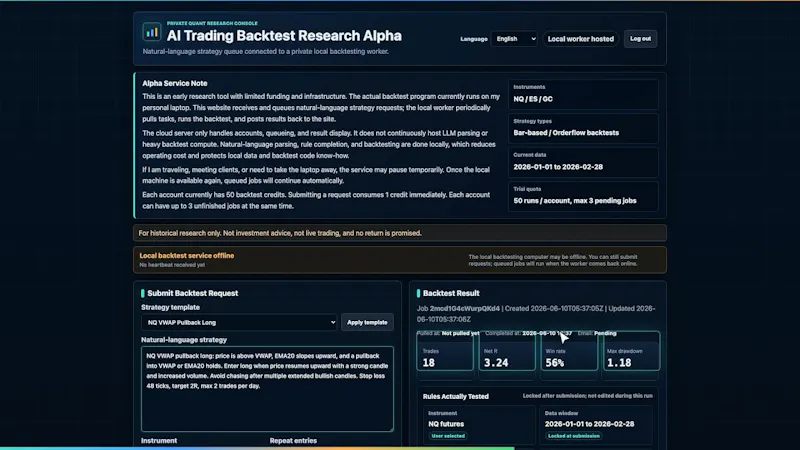Click the No heartbeat received yet text
This screenshot has width=800, height=450.
[x=172, y=265]
